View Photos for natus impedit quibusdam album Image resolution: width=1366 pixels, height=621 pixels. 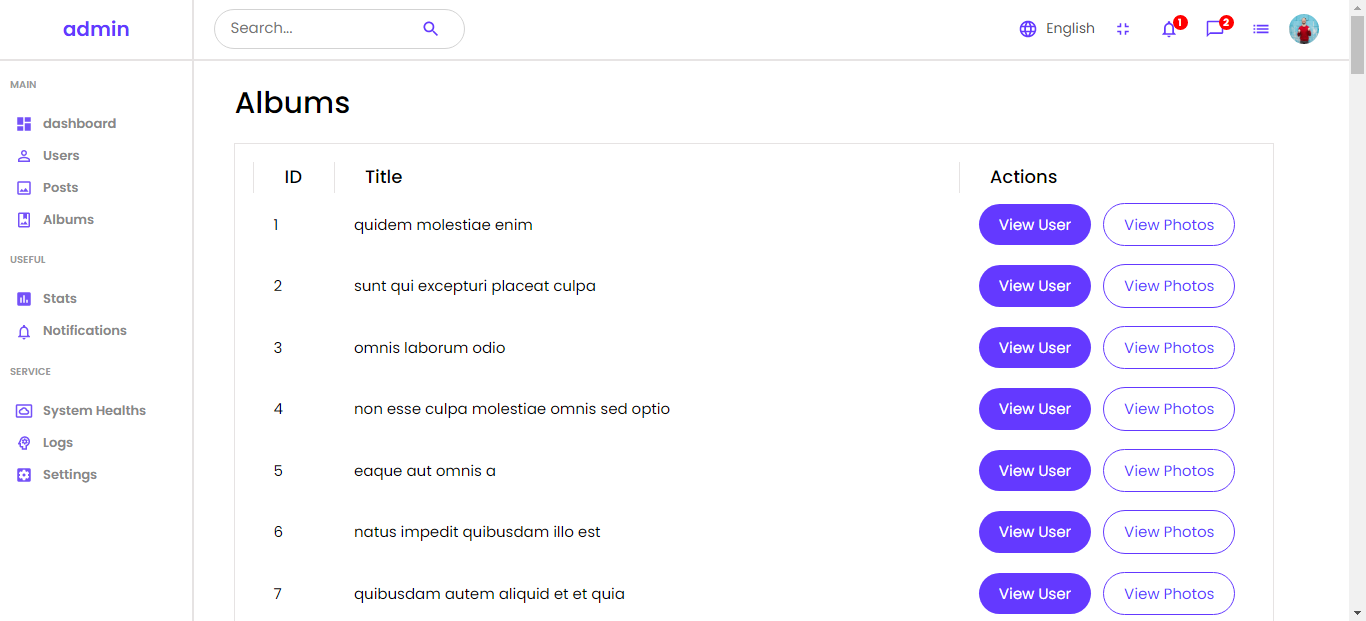coord(1169,532)
